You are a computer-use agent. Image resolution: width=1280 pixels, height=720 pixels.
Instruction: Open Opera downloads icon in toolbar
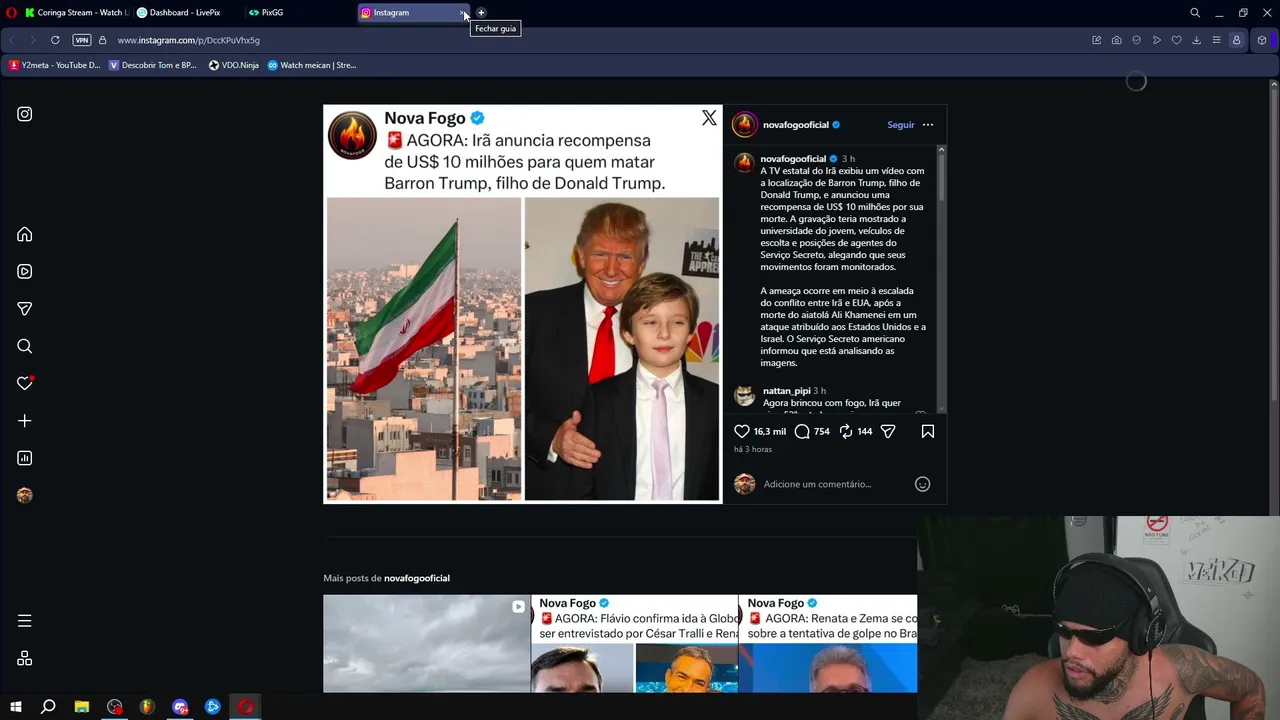tap(1196, 40)
